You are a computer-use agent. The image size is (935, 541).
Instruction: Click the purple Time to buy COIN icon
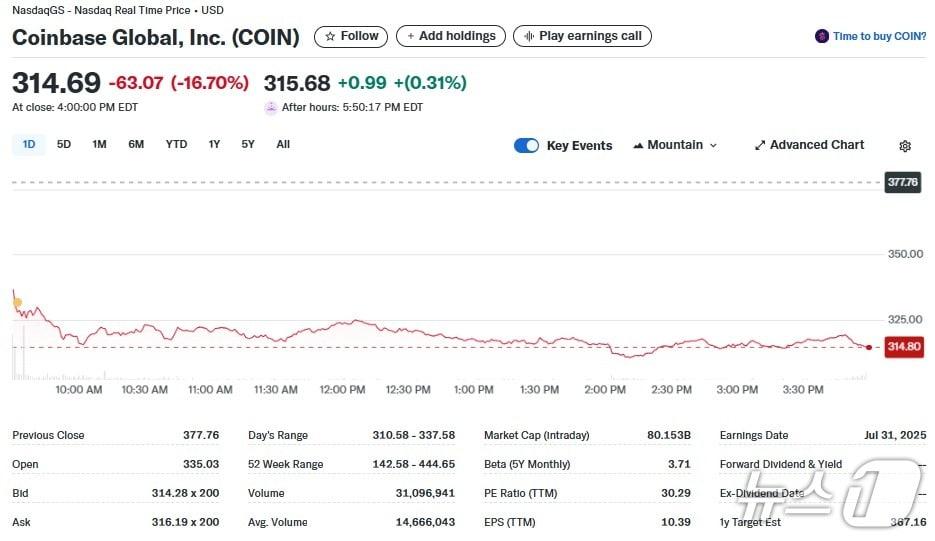822,36
